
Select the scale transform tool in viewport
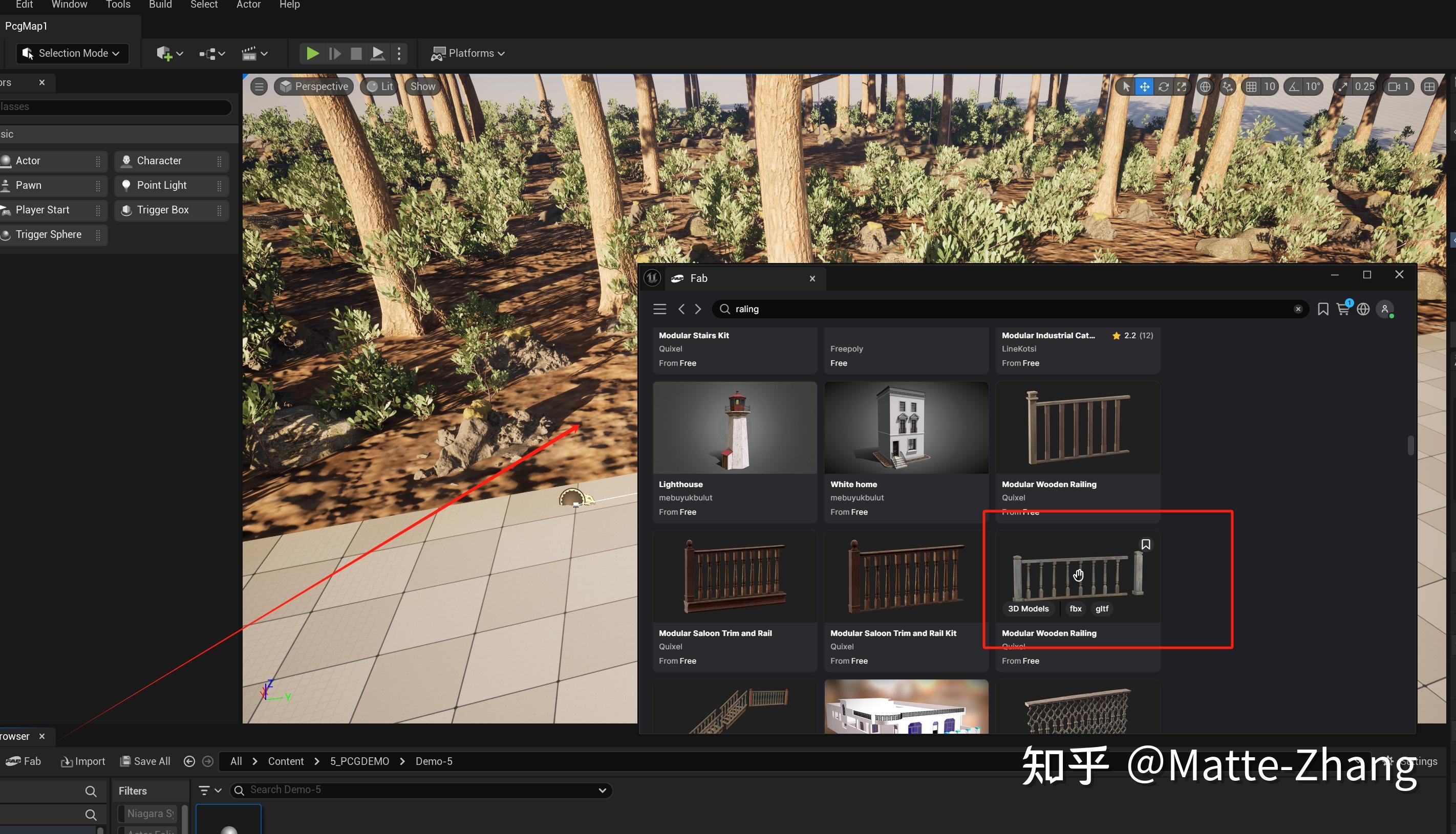coord(1182,86)
